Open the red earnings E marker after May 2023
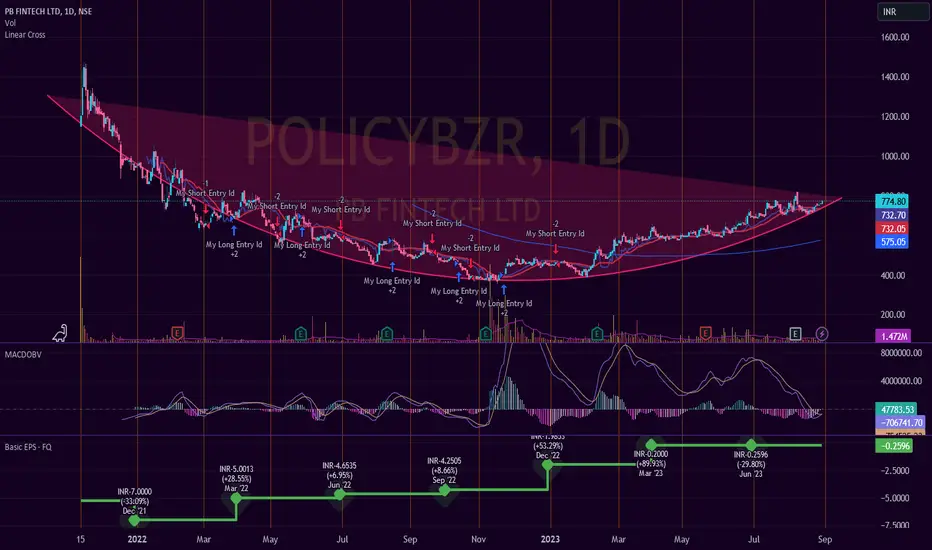Screen dimensions: 932x550 pos(706,333)
